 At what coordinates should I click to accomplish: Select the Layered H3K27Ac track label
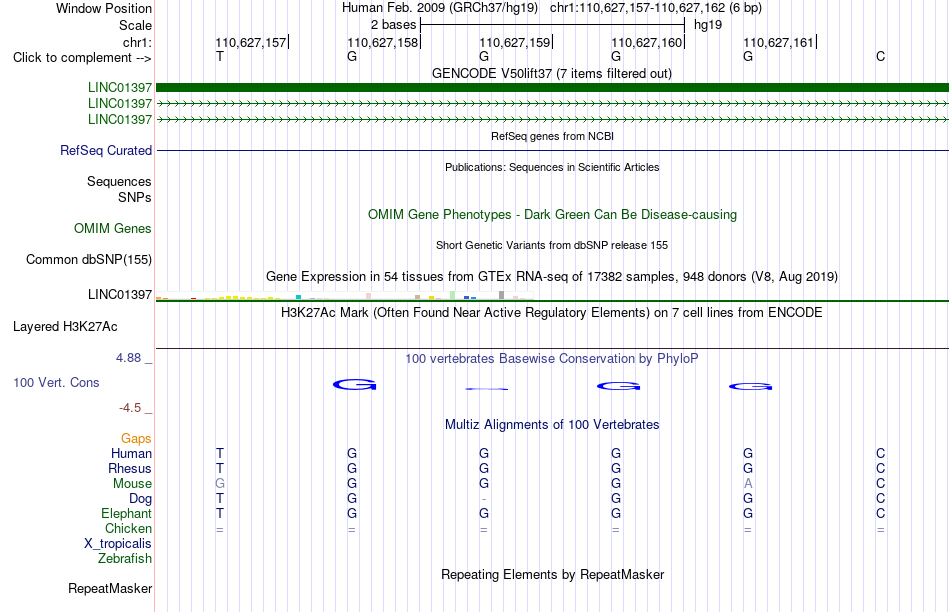point(65,327)
